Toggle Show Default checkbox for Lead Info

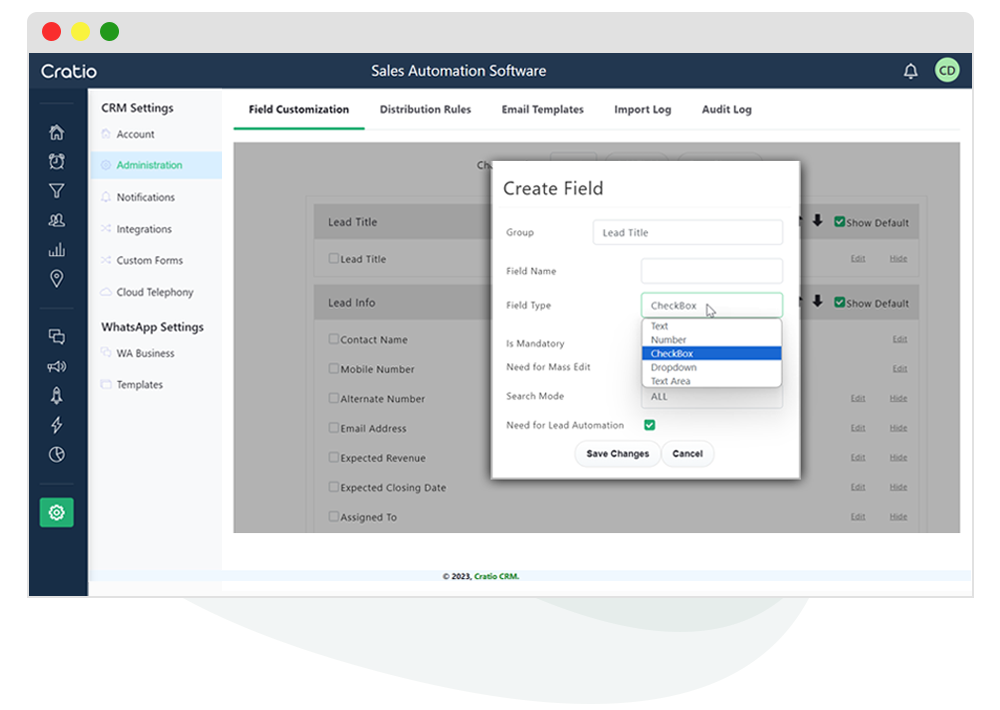click(x=840, y=303)
